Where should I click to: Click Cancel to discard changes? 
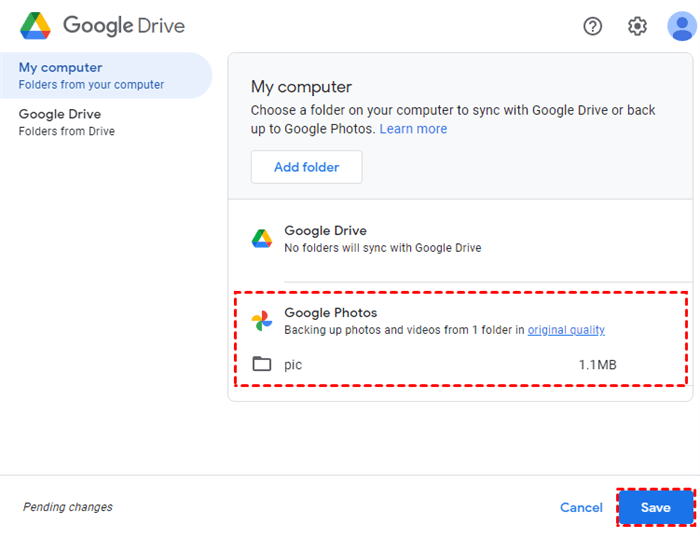[581, 507]
